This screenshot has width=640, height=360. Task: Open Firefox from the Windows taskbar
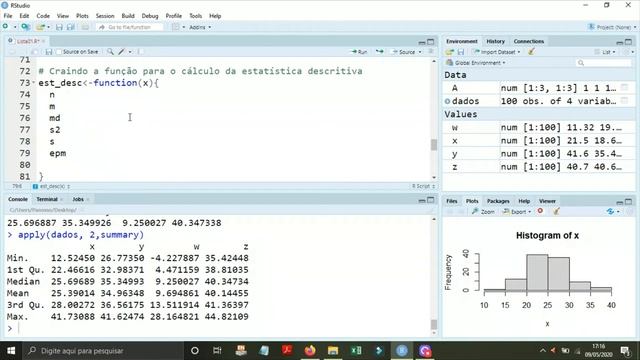(x=310, y=350)
